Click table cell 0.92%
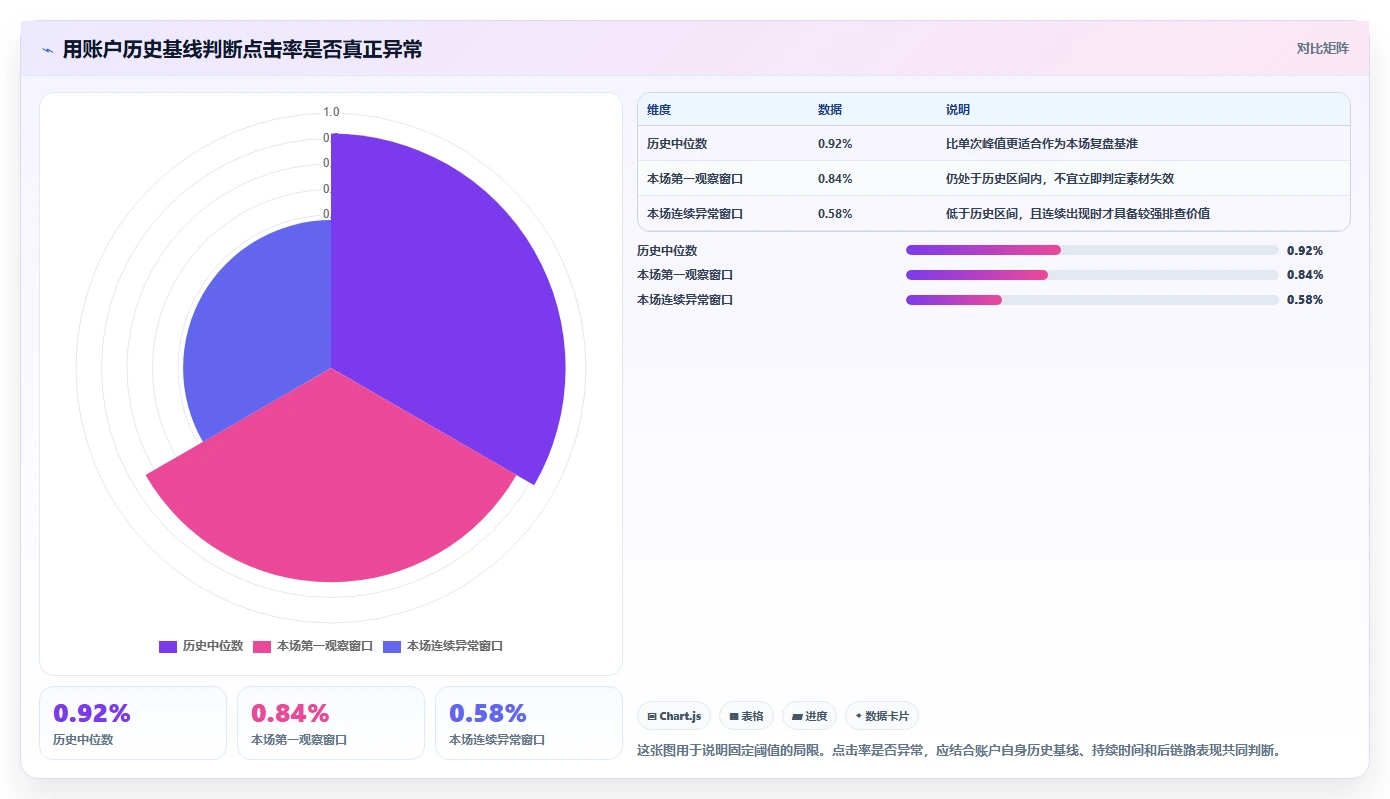1390x799 pixels. point(835,144)
